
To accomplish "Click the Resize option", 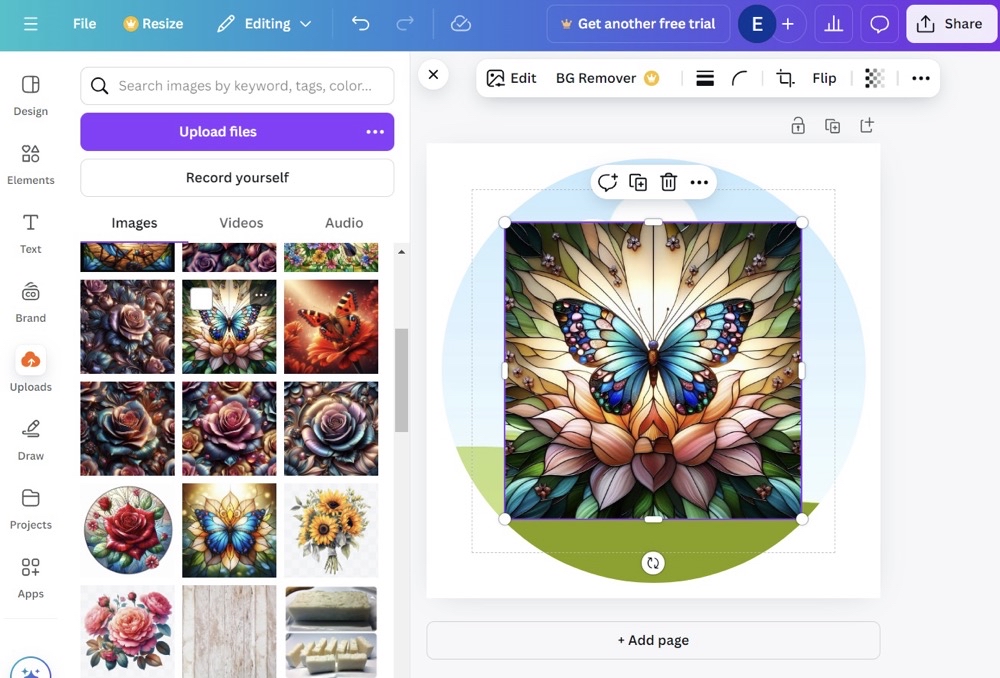I will (153, 24).
